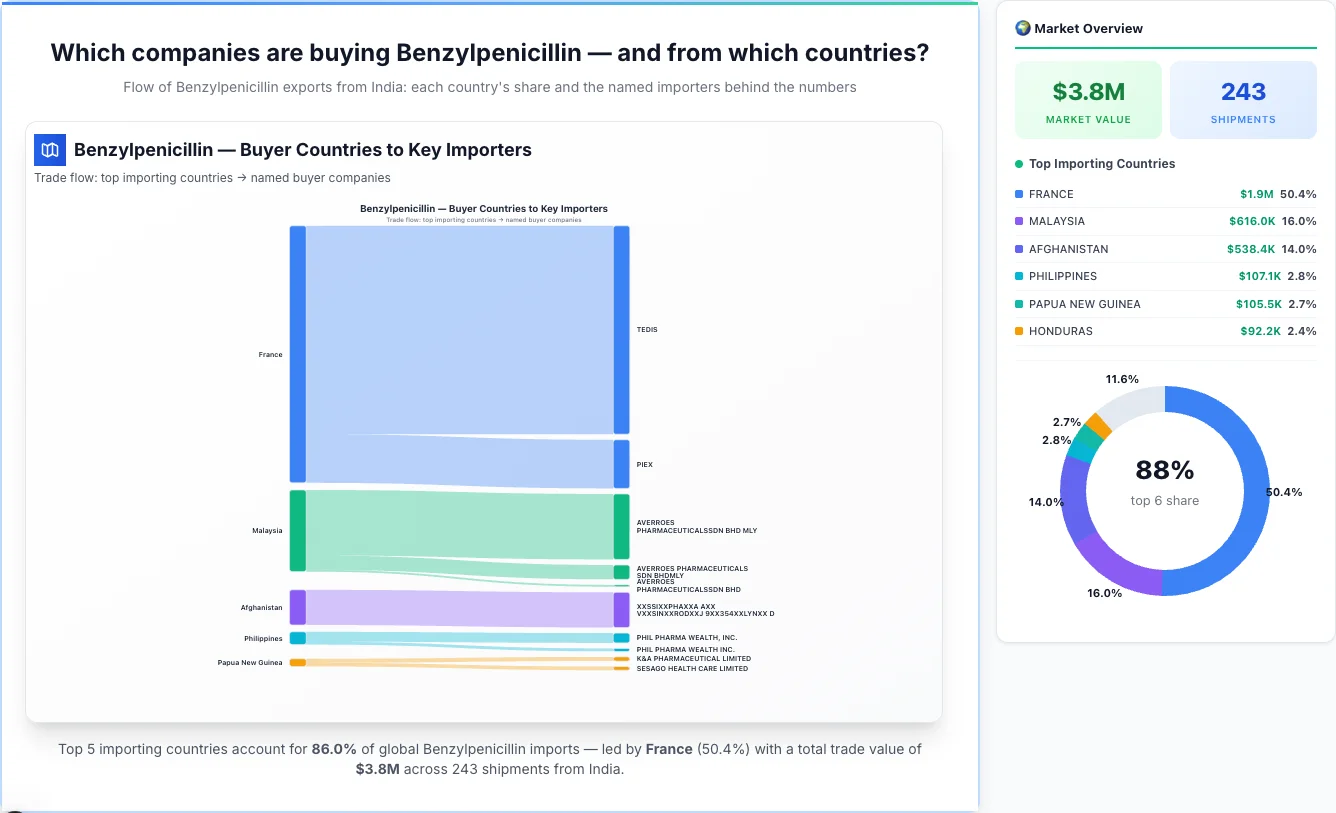Open the MARKET VALUE $3.8M card
Viewport: 1336px width, 813px height.
click(1087, 99)
